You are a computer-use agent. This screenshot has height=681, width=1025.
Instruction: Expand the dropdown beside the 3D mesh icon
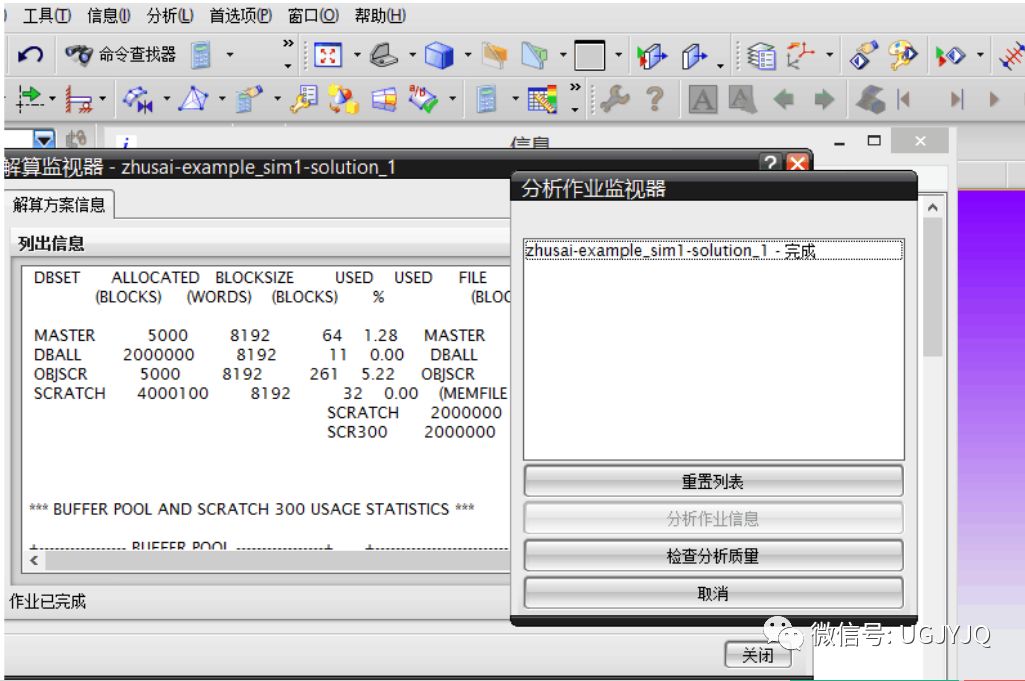(x=222, y=99)
